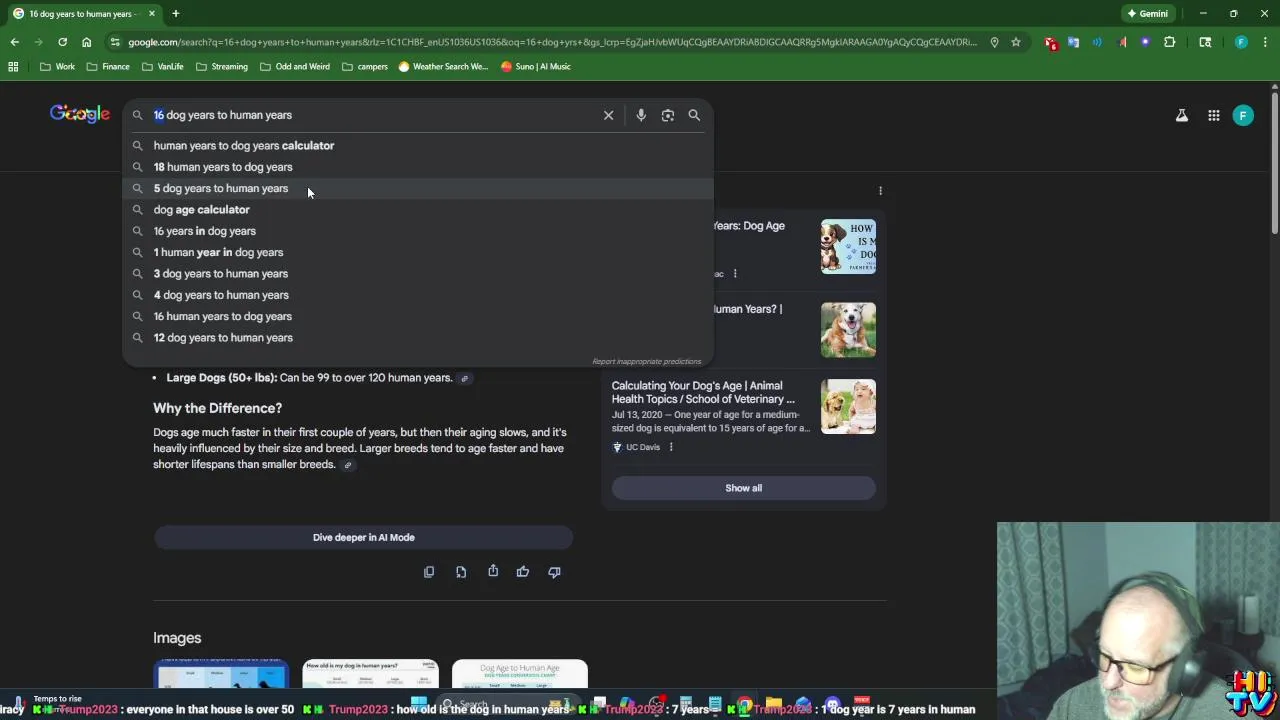
Task: Go back to the previous page
Action: point(14,42)
